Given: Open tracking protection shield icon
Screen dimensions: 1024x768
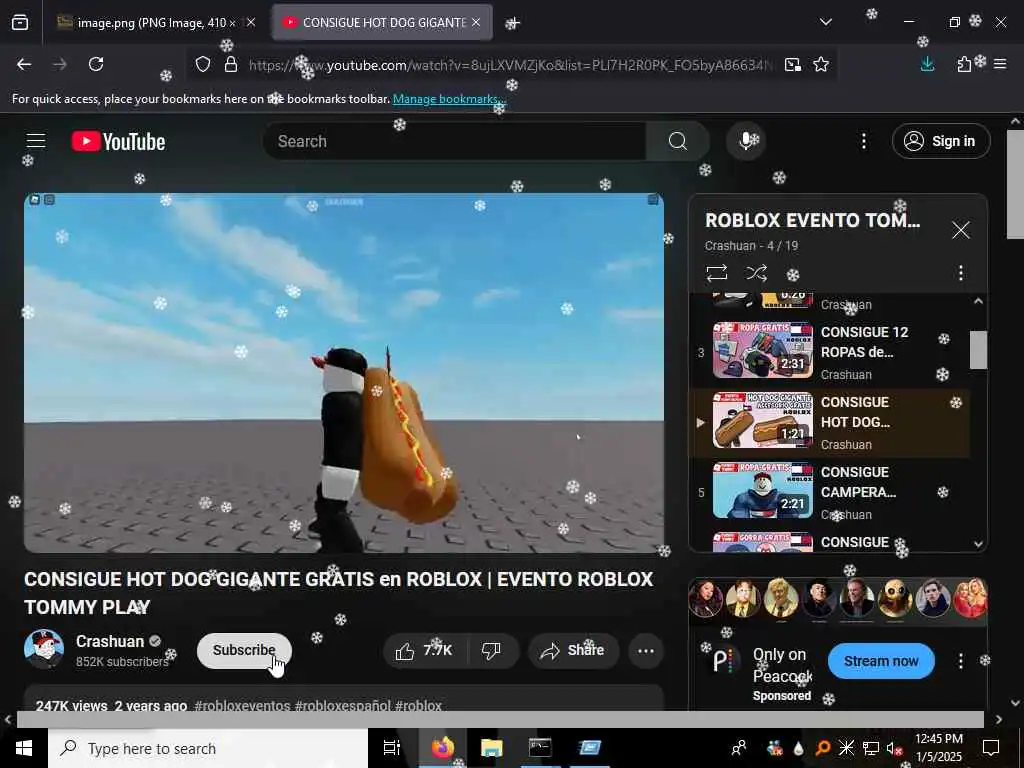Looking at the screenshot, I should (203, 64).
